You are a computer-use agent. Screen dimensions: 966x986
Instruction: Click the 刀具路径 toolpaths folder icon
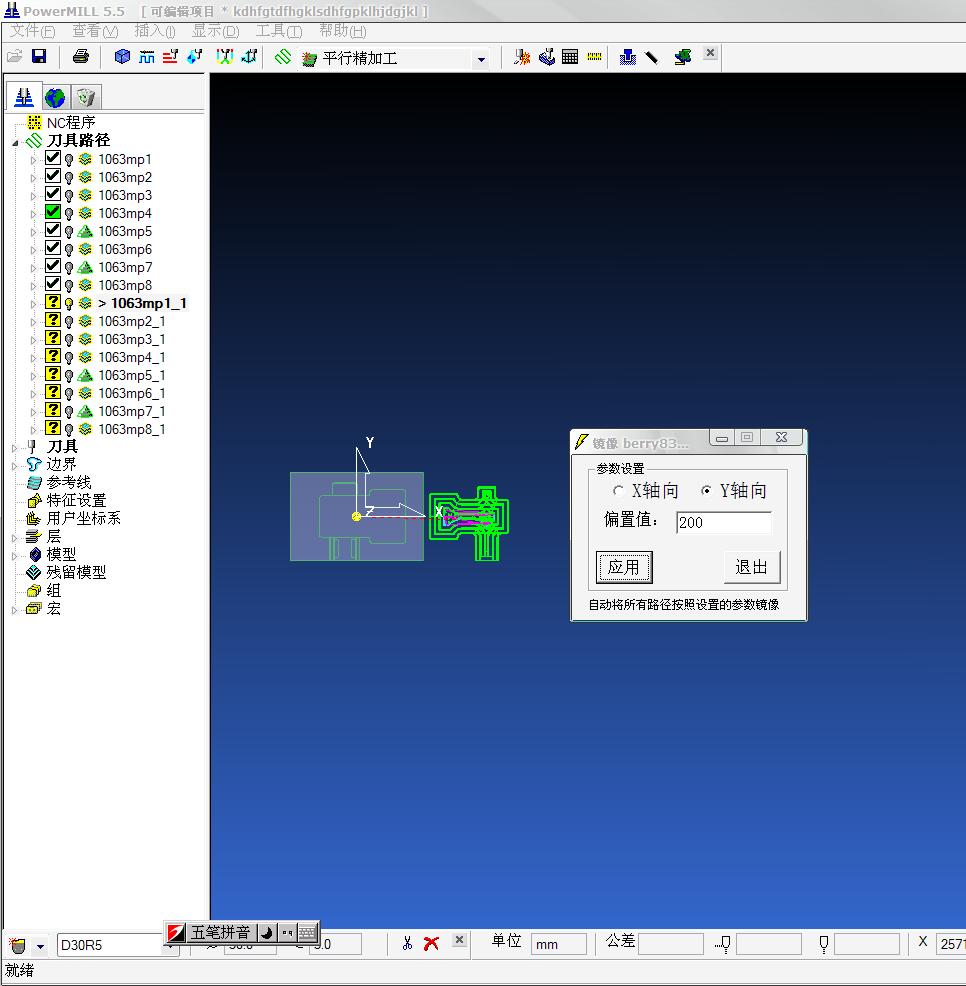(34, 140)
